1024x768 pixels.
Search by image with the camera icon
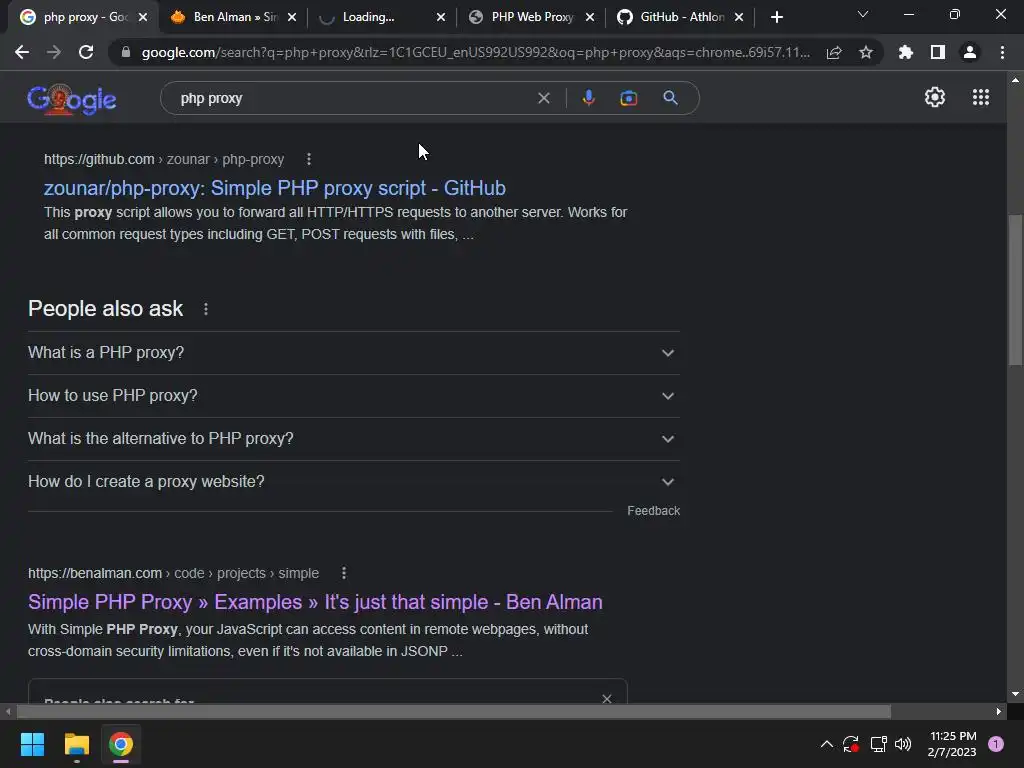click(x=628, y=98)
